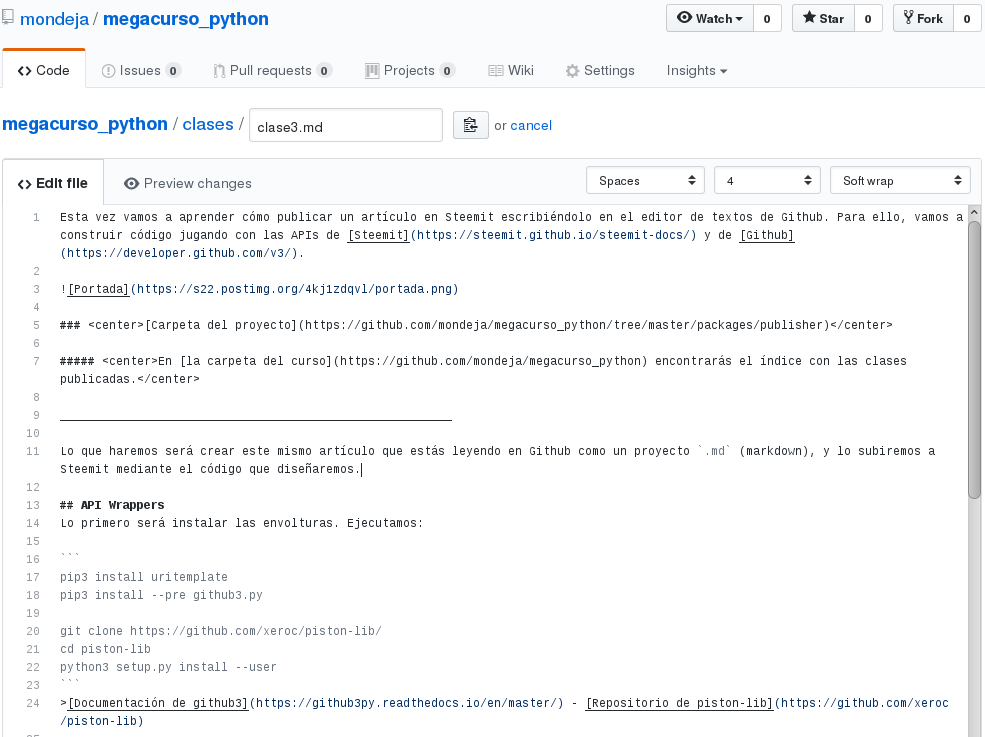The height and width of the screenshot is (737, 985).
Task: Click the 'python3 setup.py install --user' line
Action: point(168,667)
